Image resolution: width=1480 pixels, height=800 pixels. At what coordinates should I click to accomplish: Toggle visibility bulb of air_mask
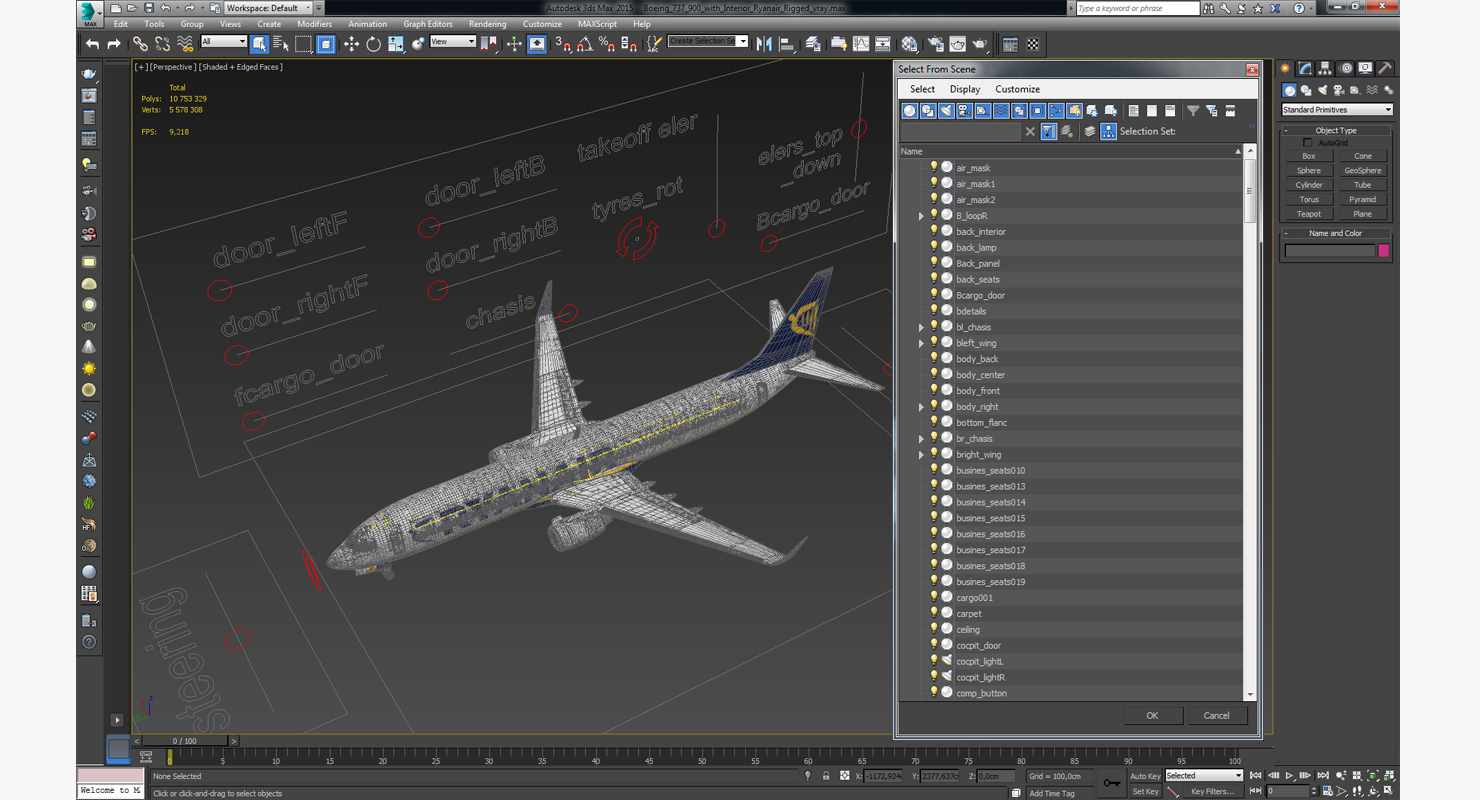pos(934,167)
